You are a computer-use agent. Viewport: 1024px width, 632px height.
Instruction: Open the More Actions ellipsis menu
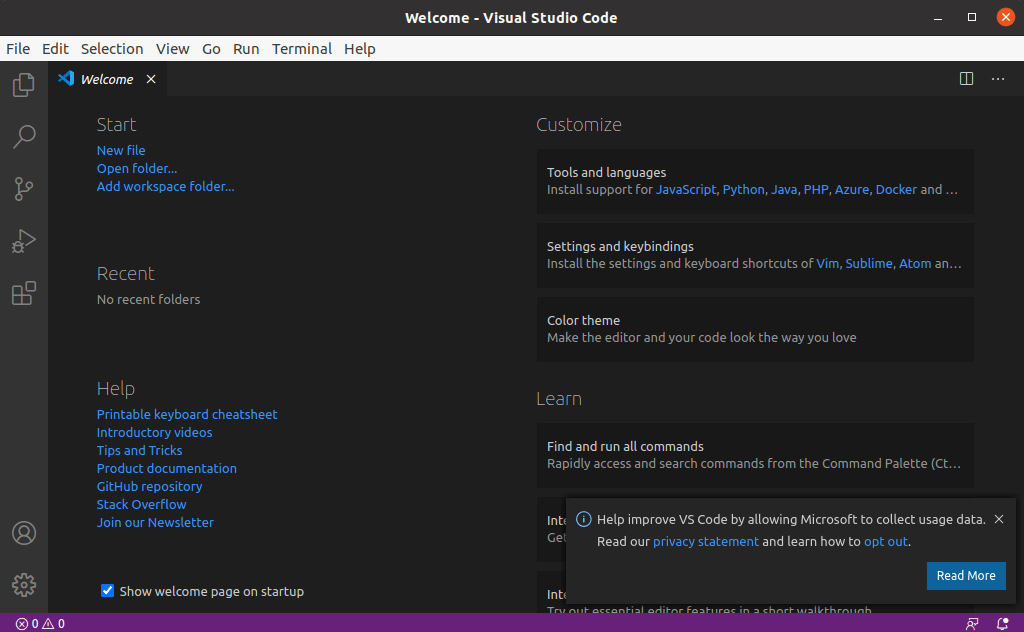click(997, 79)
